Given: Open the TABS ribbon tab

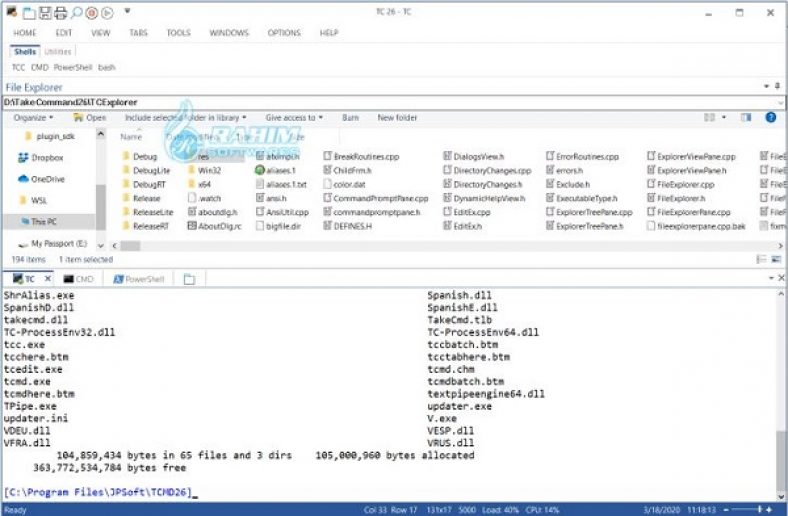Looking at the screenshot, I should [x=138, y=33].
